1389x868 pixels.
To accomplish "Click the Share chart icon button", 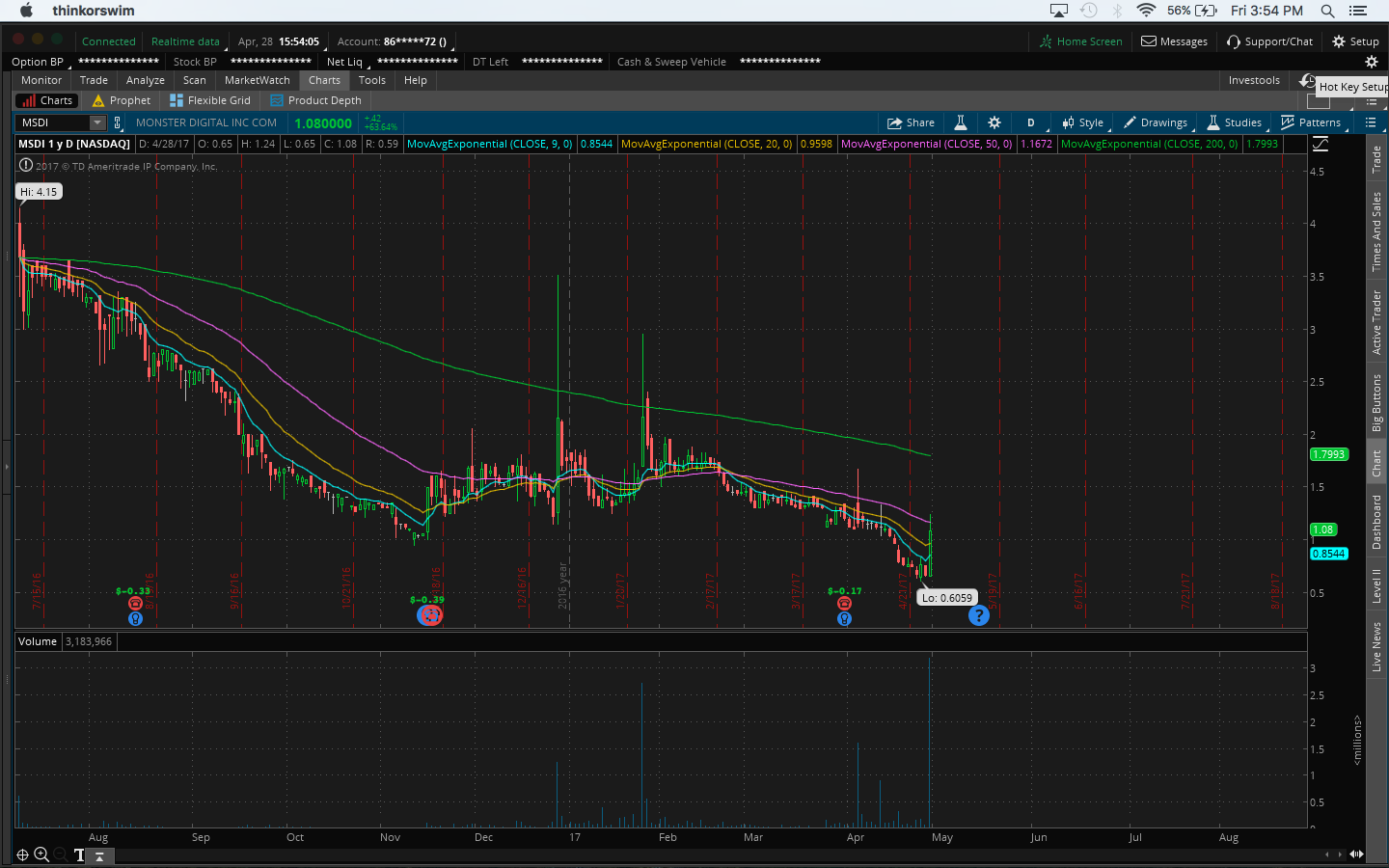I will [911, 122].
